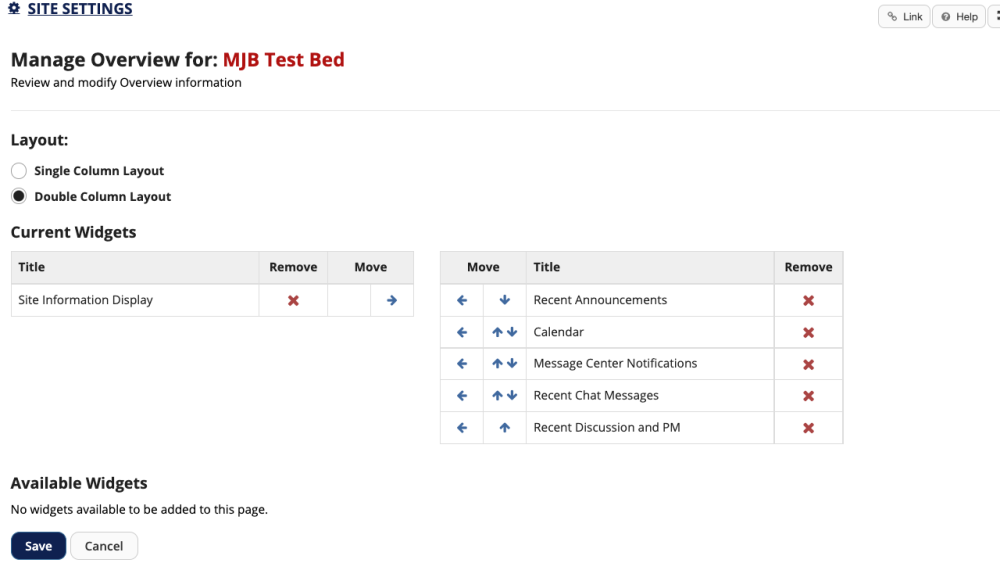Image resolution: width=1000 pixels, height=563 pixels.
Task: Remove Recent Discussion and PM widget
Action: coord(808,428)
